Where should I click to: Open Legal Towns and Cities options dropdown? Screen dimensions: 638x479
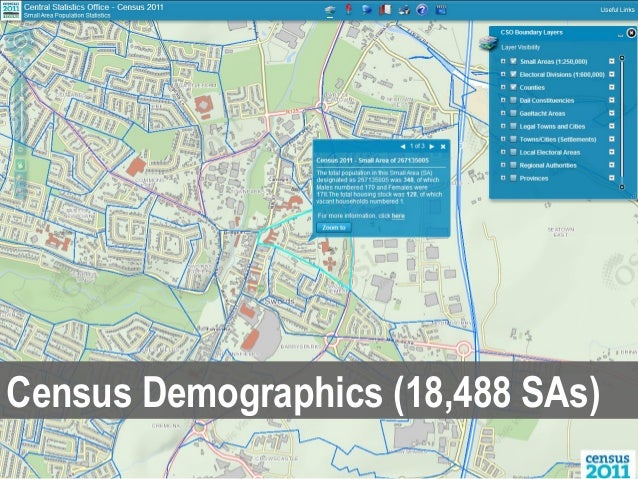(x=612, y=126)
